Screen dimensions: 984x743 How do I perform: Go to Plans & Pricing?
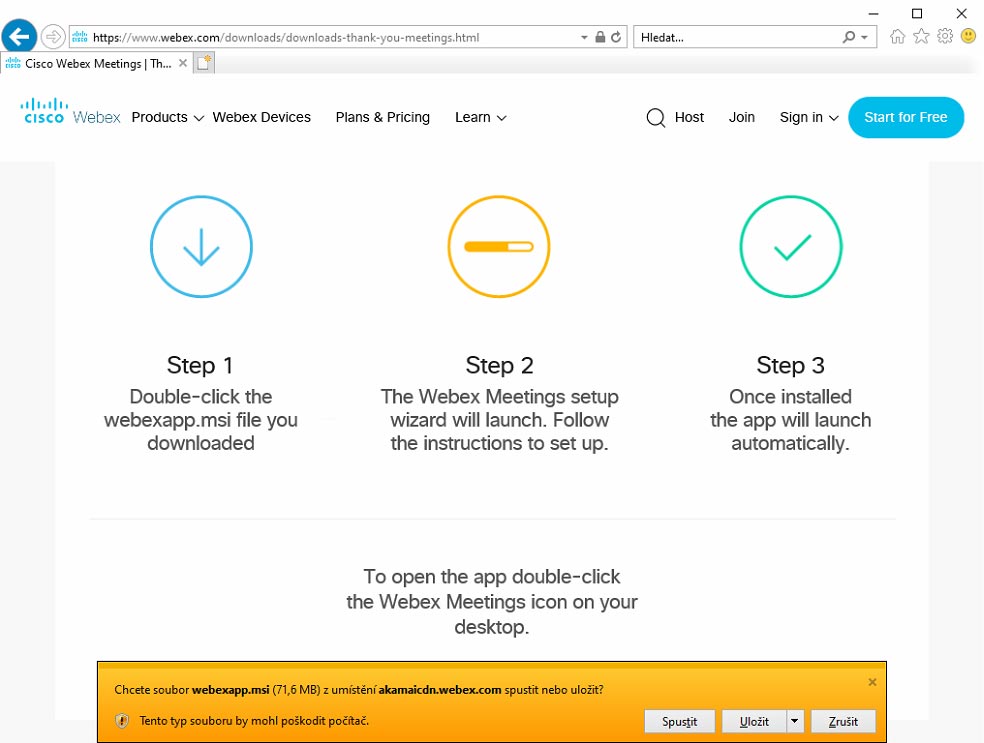coord(383,117)
